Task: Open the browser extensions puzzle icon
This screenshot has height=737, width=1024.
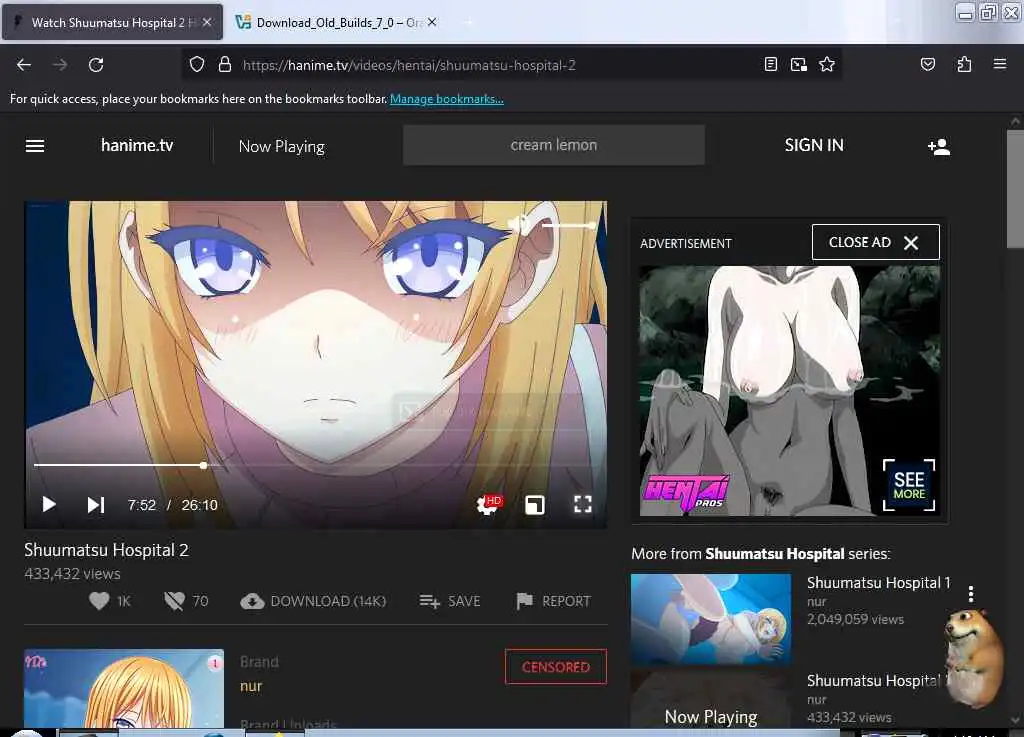Action: (964, 64)
